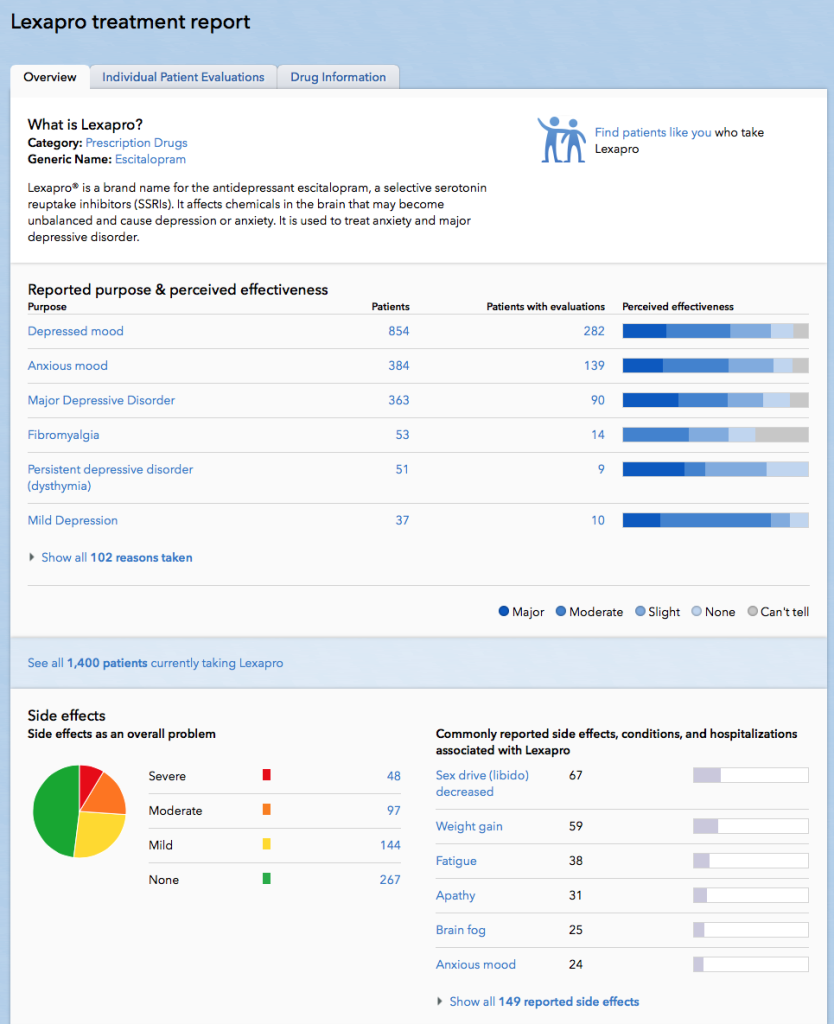Click Major Depressive Disorder effectiveness bar

tap(715, 400)
